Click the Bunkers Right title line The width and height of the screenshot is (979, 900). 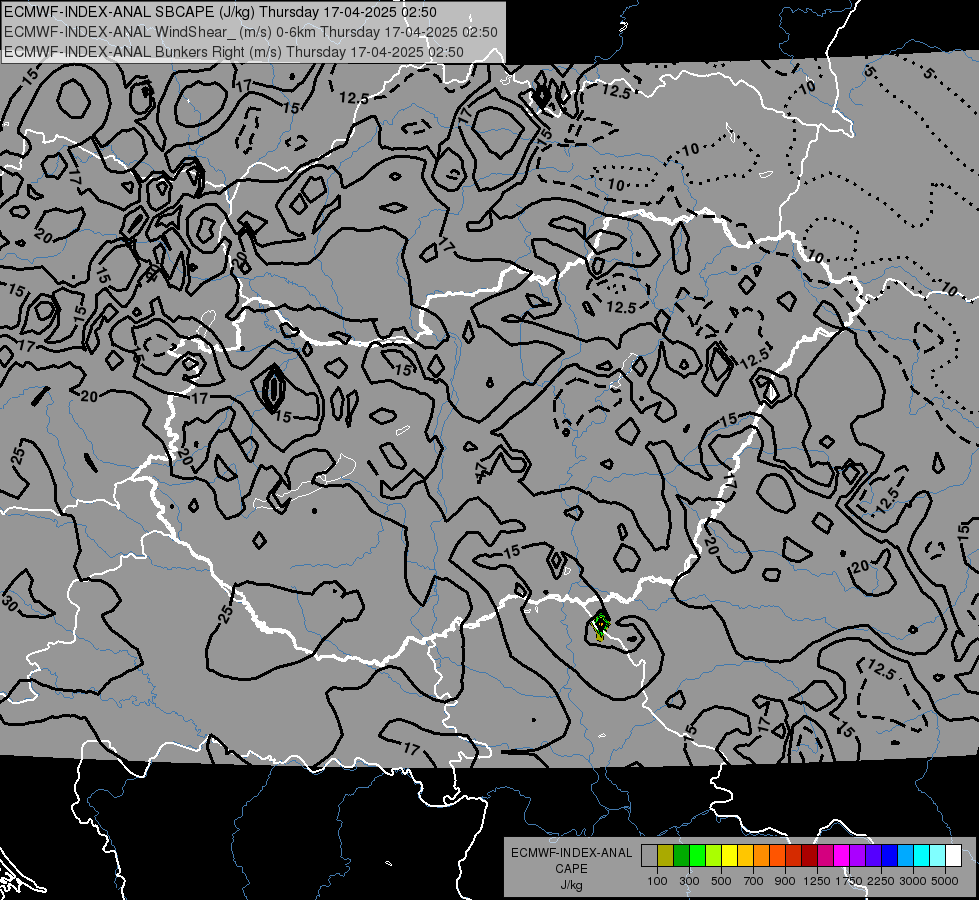tap(234, 52)
